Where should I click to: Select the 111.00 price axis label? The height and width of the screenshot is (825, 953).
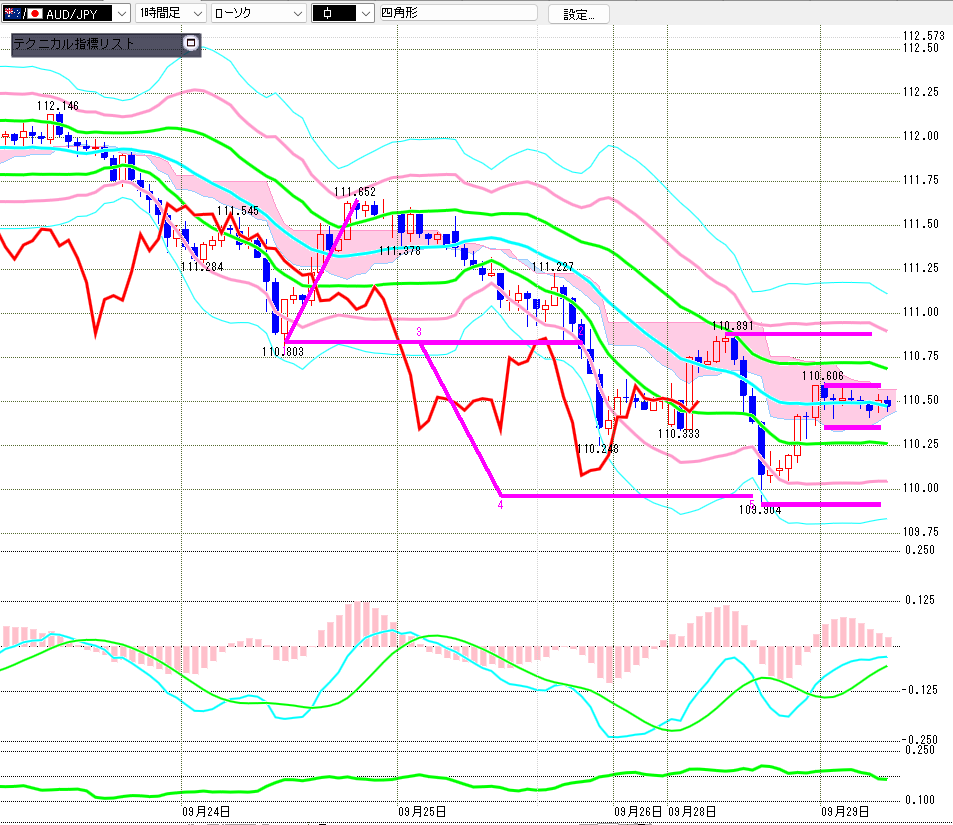921,312
